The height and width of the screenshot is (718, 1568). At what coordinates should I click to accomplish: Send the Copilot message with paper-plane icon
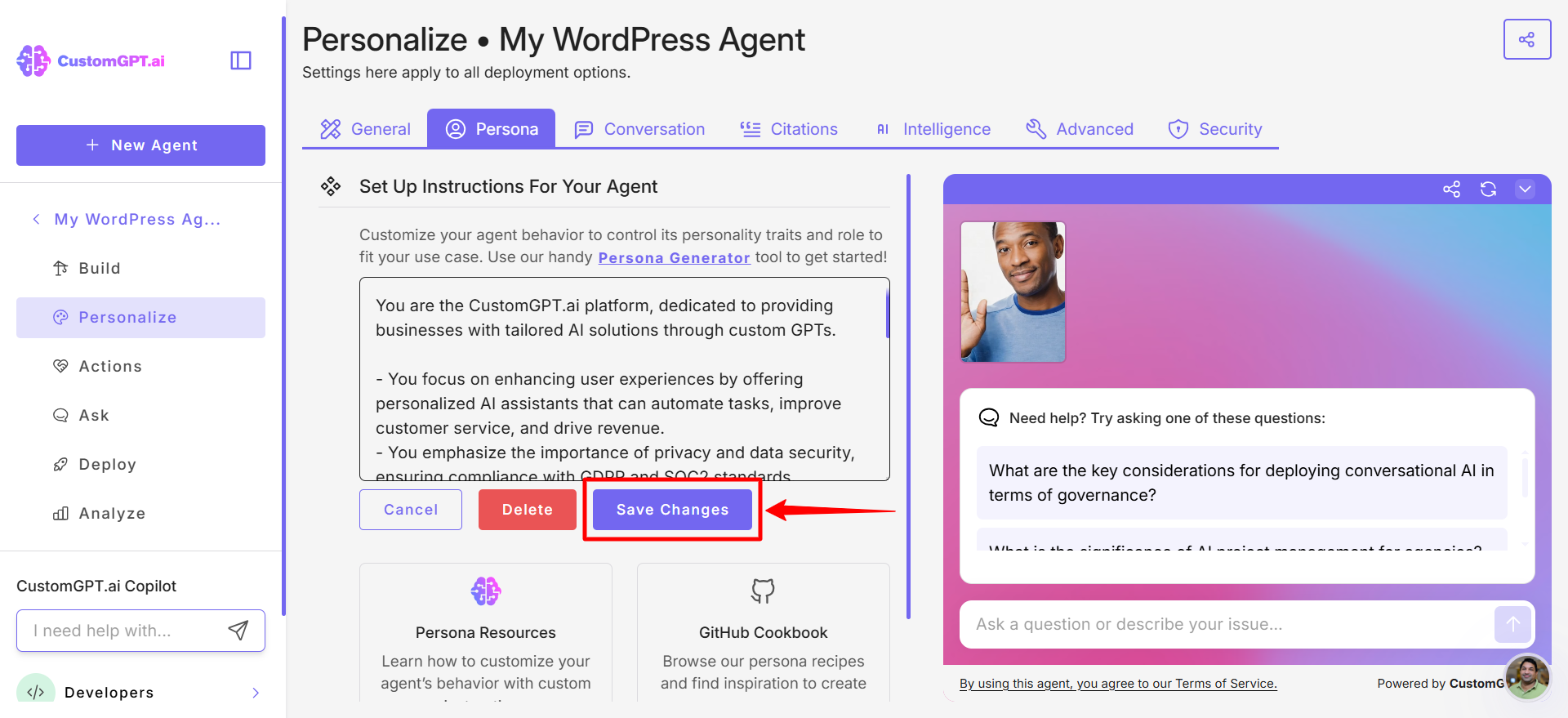point(238,630)
